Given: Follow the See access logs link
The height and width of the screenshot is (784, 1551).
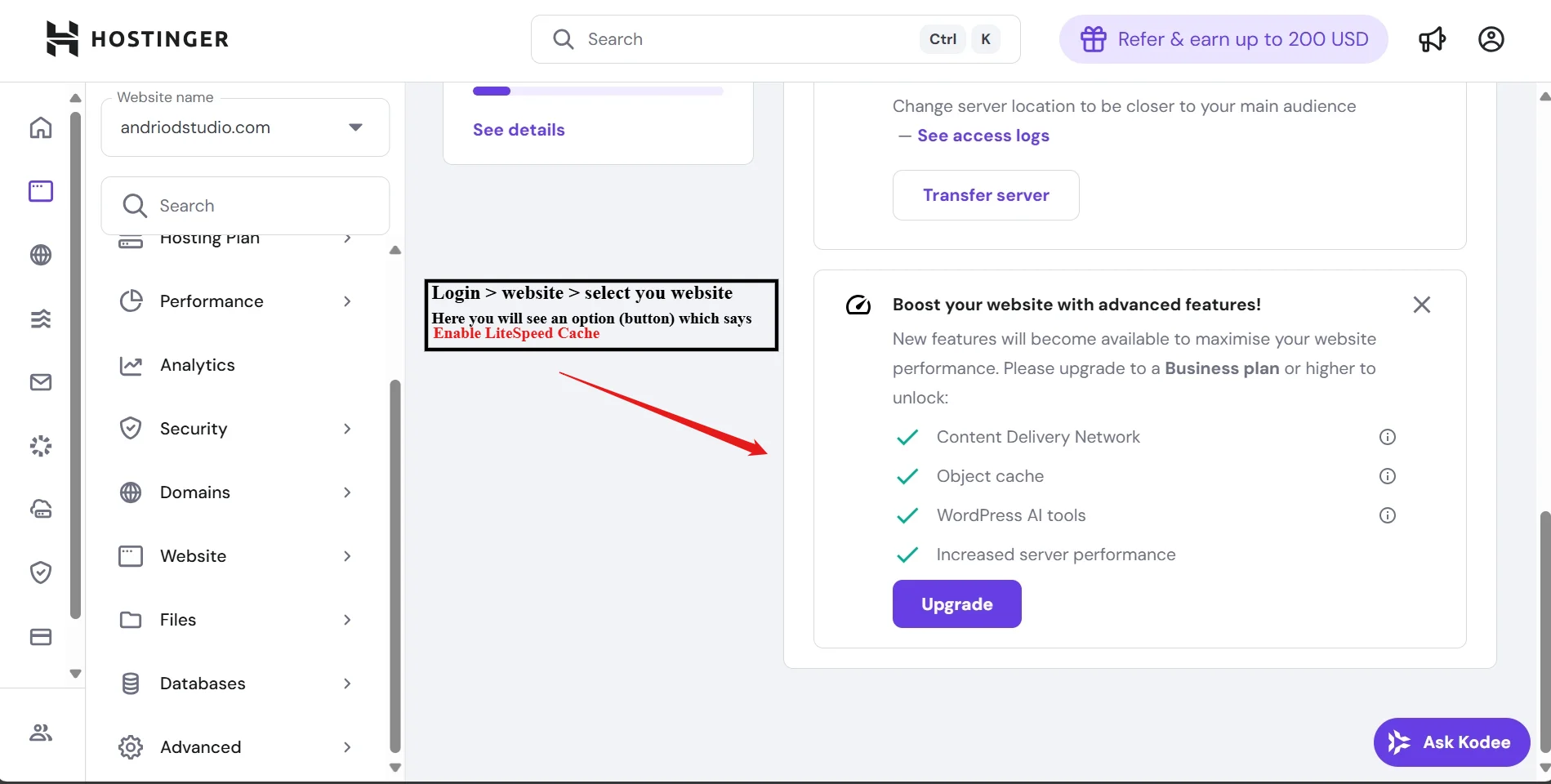Looking at the screenshot, I should 983,136.
